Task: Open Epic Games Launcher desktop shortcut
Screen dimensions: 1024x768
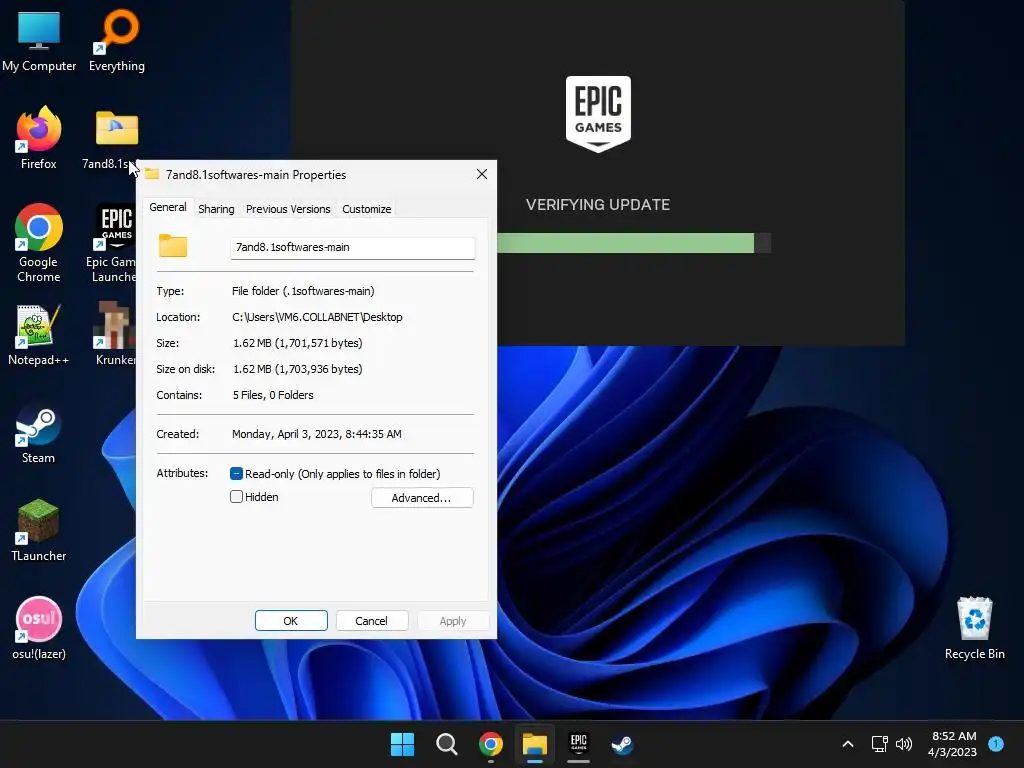Action: 112,243
